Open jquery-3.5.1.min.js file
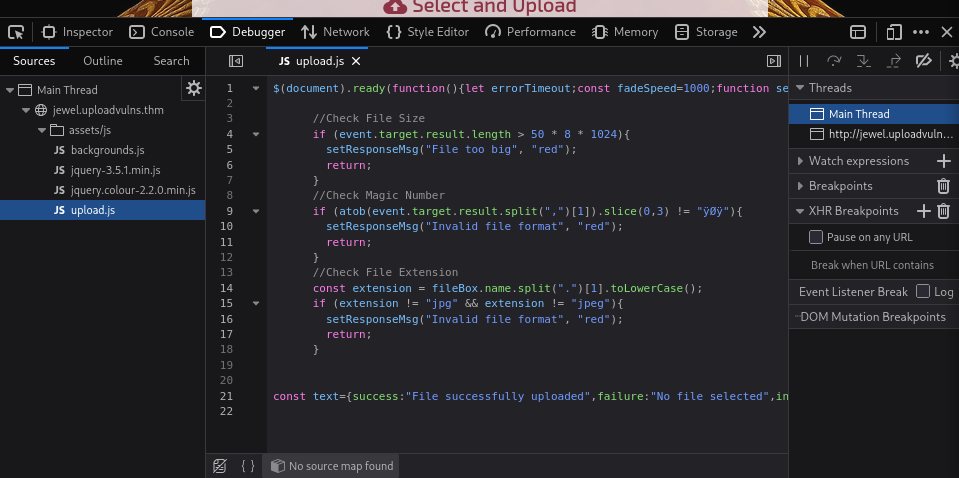 coord(116,170)
